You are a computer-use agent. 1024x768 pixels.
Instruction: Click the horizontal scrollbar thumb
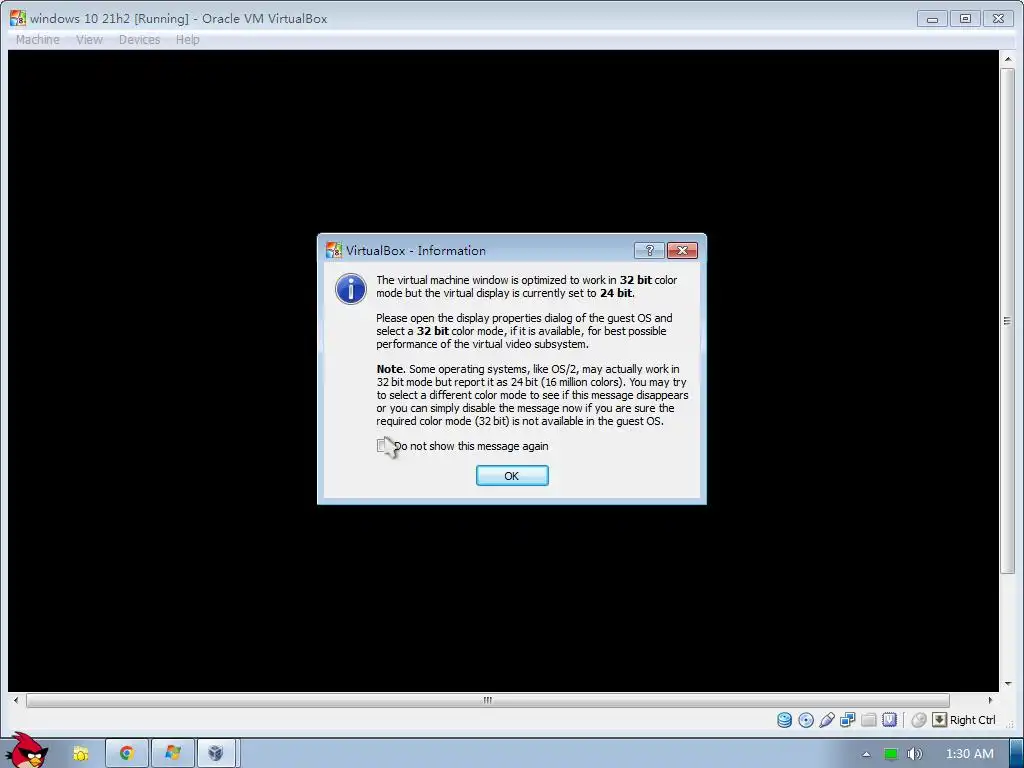point(487,700)
